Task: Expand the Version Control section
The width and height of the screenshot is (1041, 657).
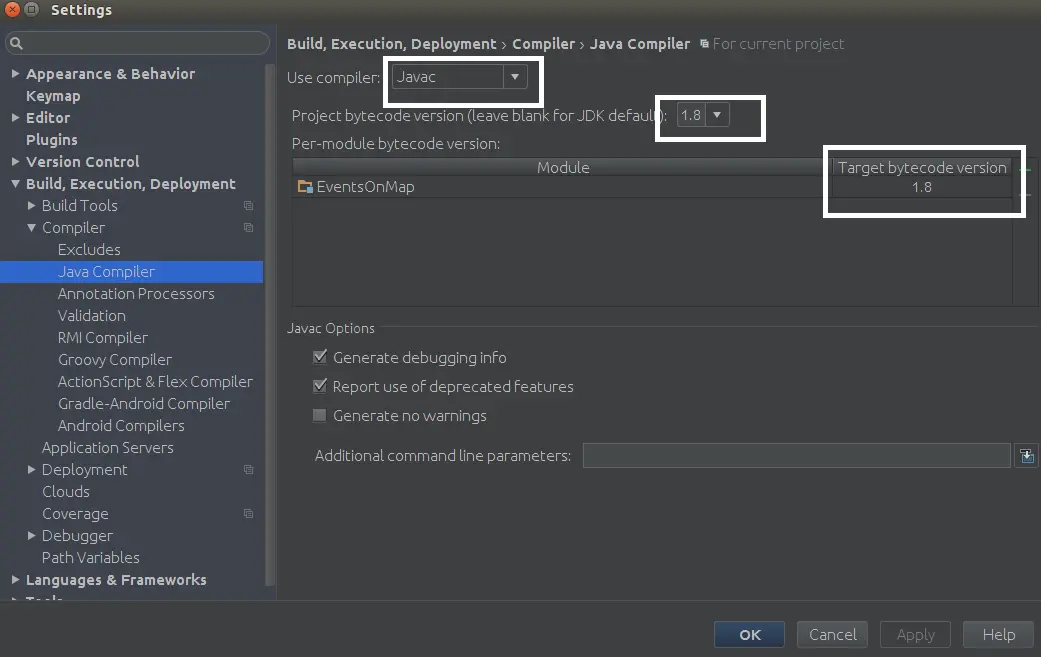Action: (15, 161)
